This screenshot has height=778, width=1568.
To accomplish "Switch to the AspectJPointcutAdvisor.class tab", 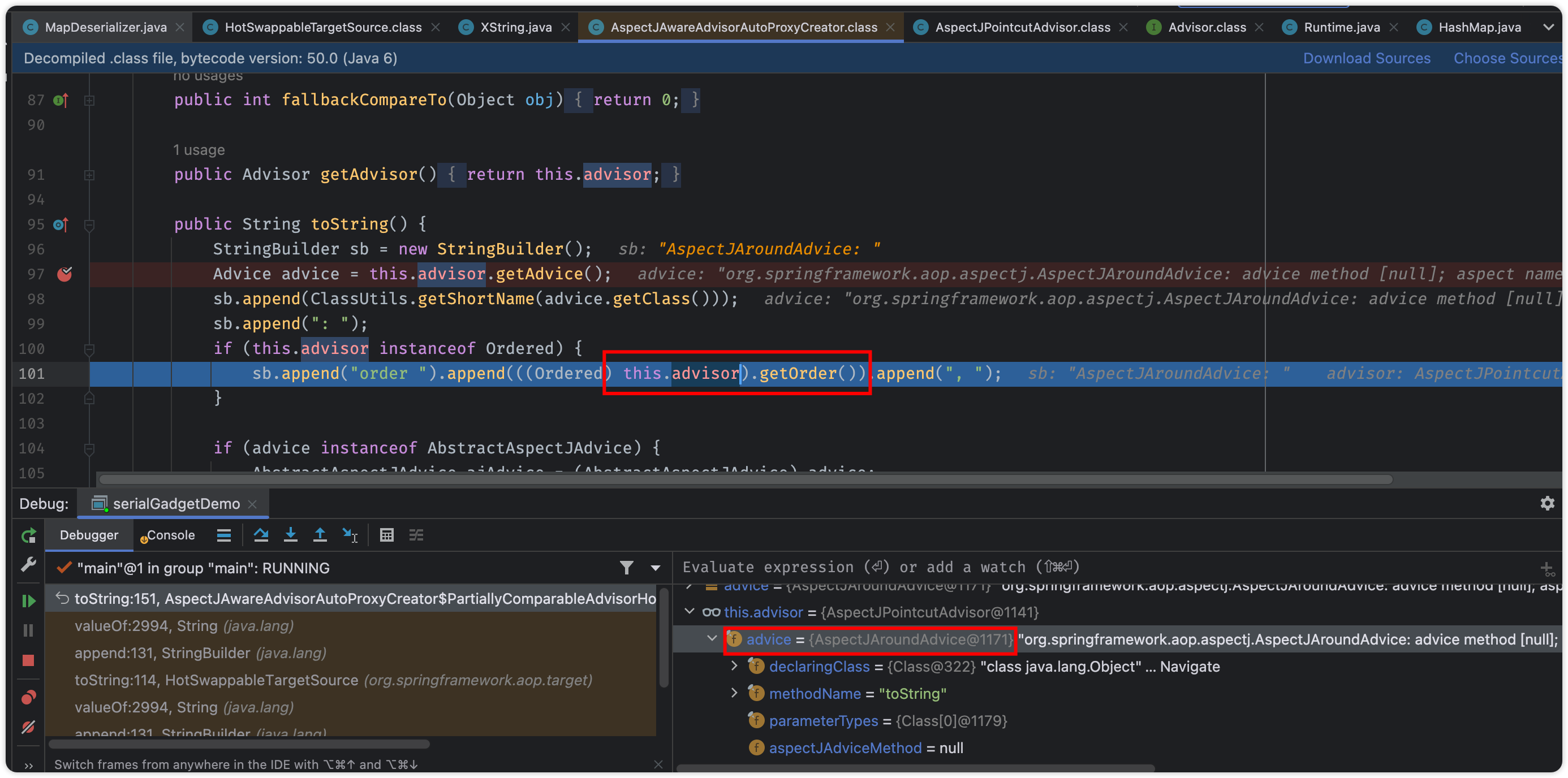I will click(1023, 27).
